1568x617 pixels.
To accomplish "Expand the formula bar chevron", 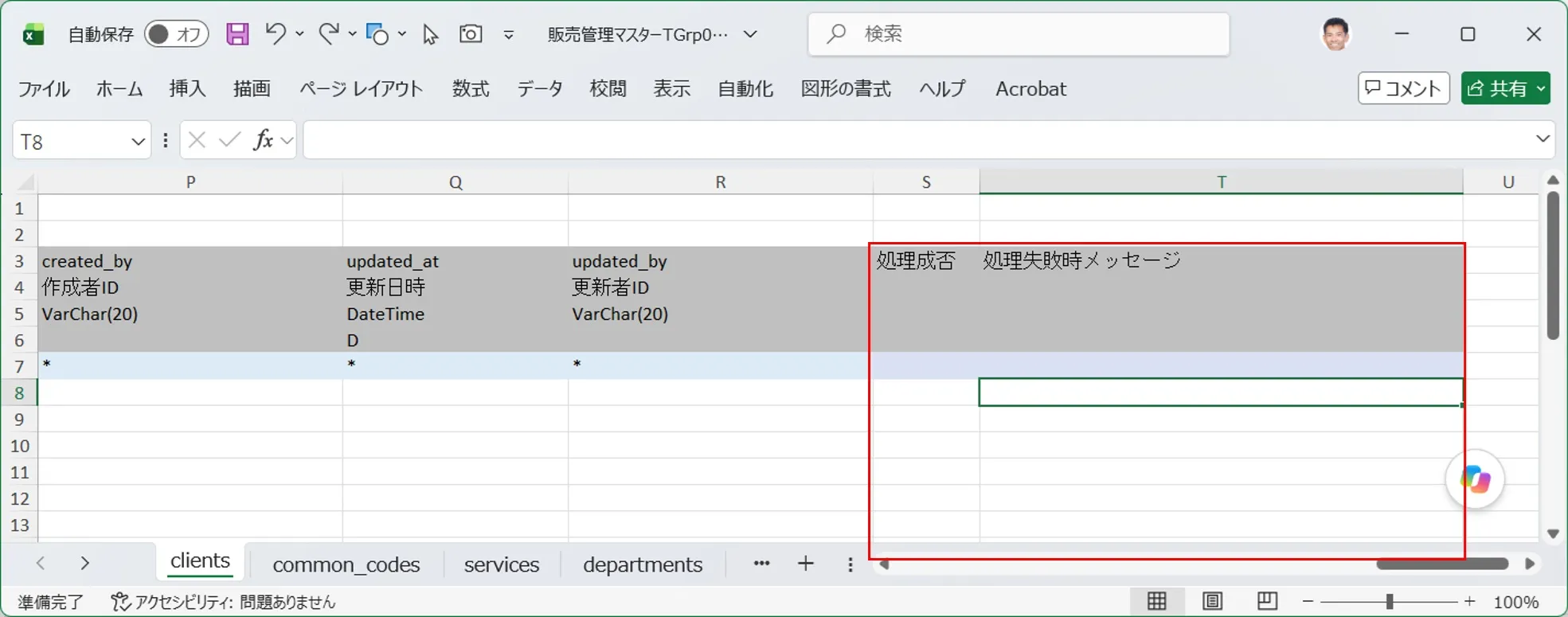I will (1543, 139).
